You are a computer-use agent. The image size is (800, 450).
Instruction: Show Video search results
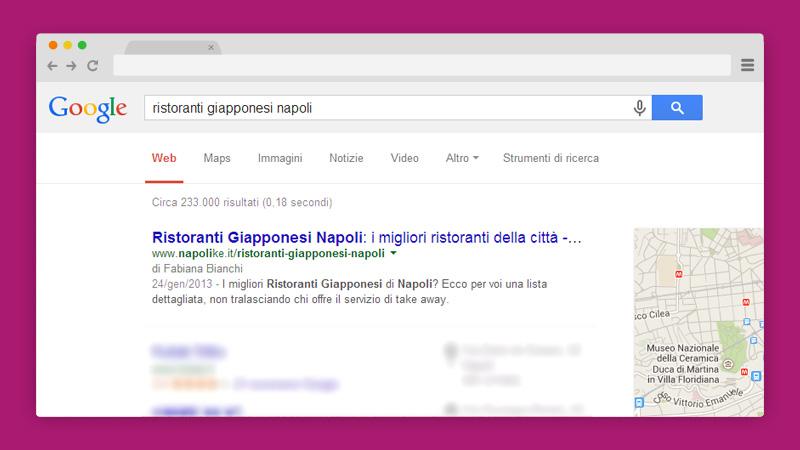404,158
